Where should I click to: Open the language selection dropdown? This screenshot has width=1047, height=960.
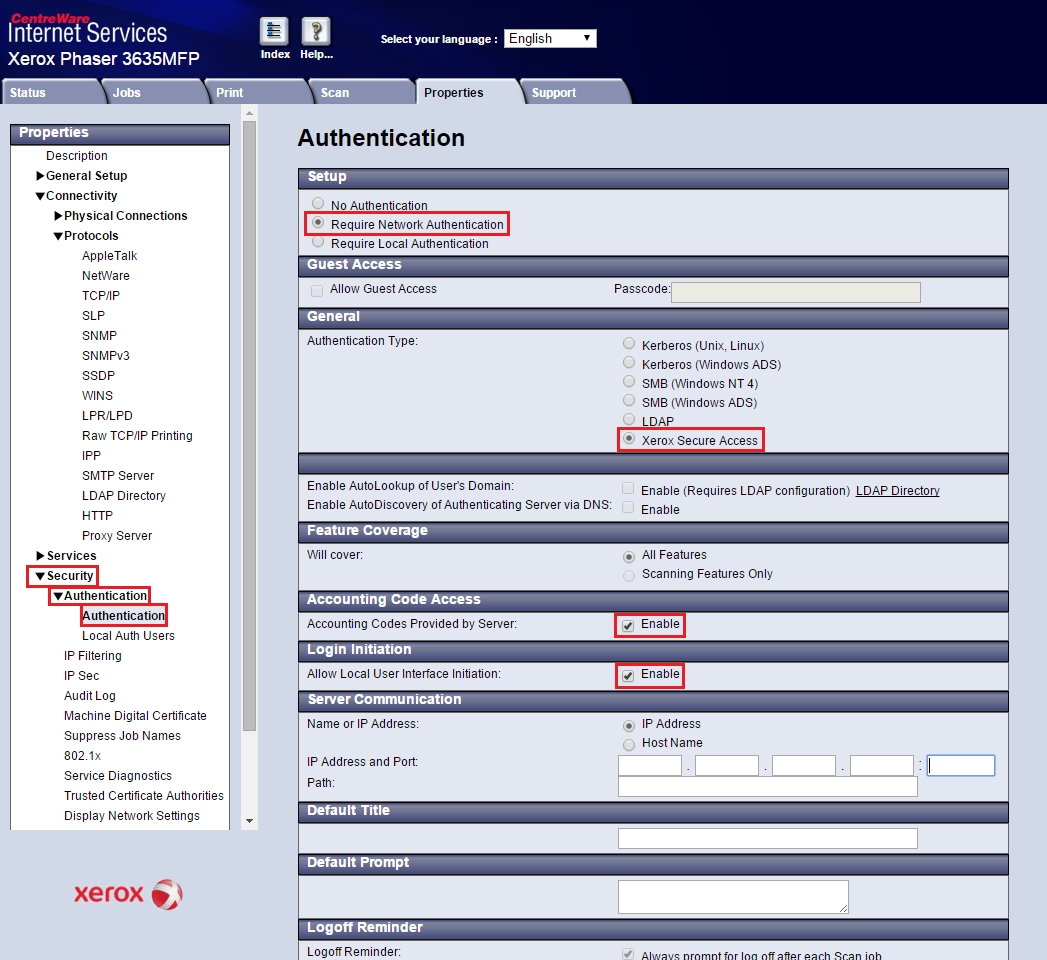click(x=550, y=38)
